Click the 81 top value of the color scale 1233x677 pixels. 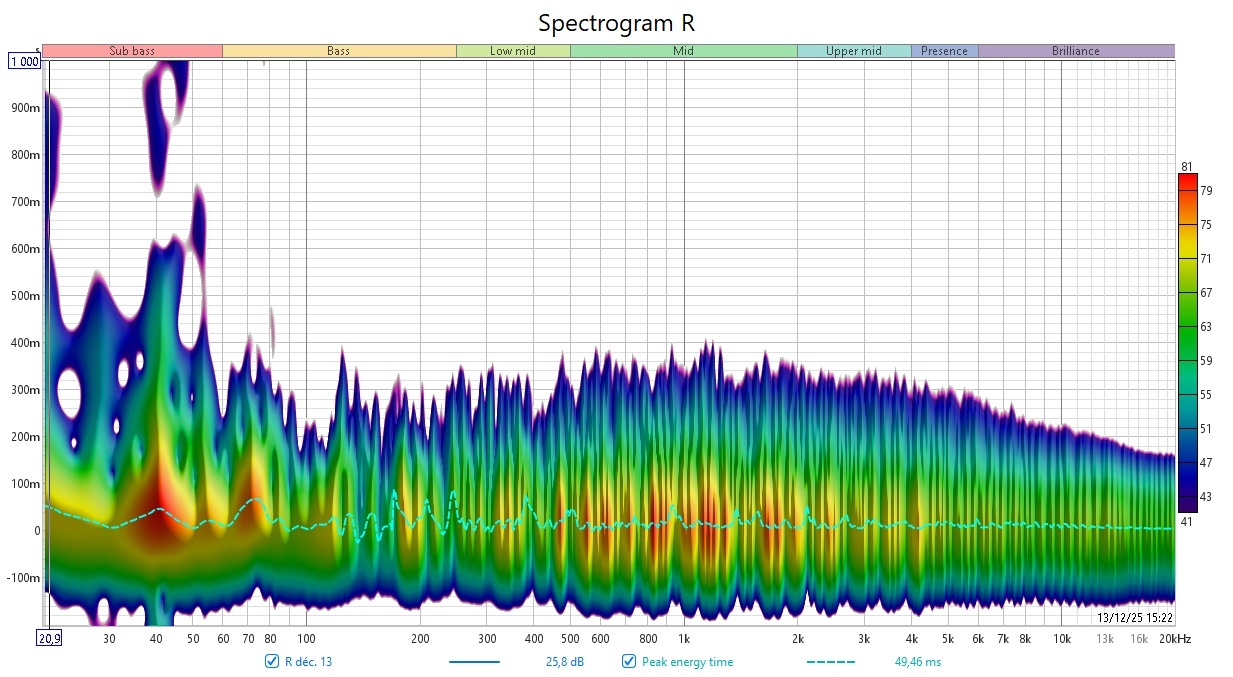[x=1186, y=166]
